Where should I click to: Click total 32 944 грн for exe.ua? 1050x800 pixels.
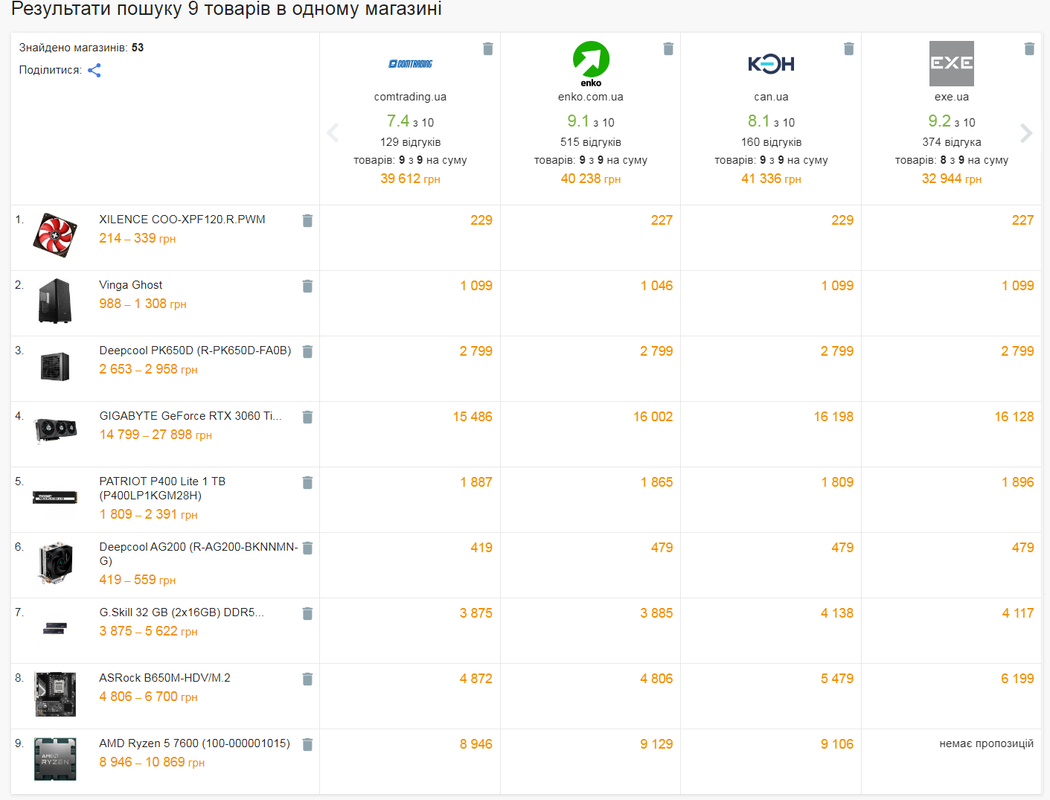952,179
